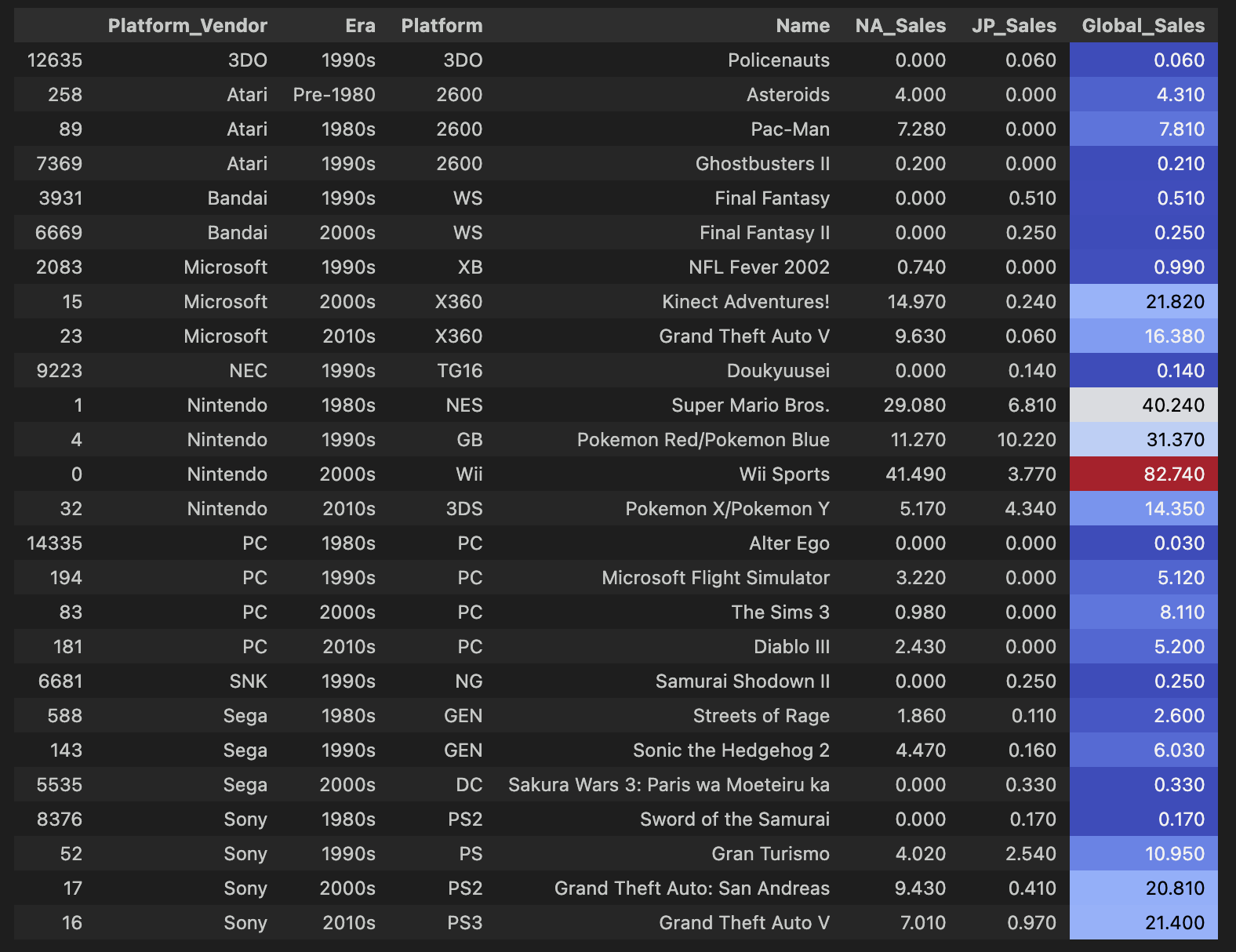
Task: Click the Diablo III name cell
Action: (x=791, y=647)
